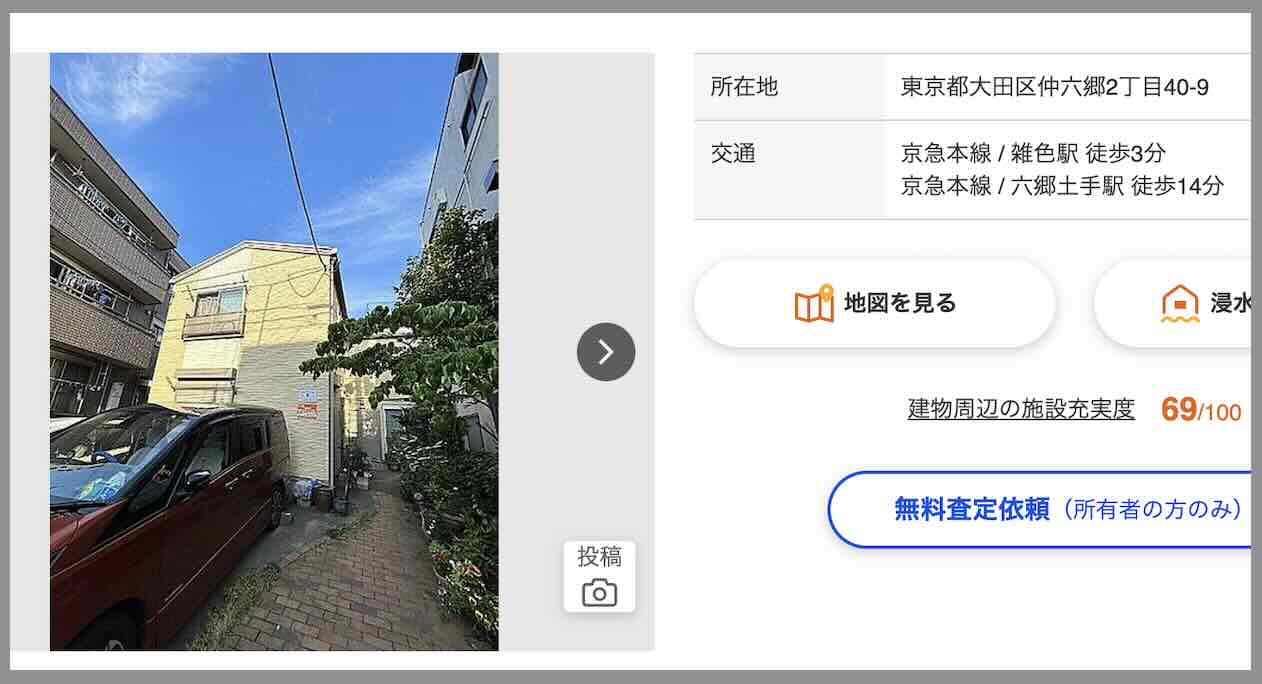1262x684 pixels.
Task: Advance to next photo with arrow
Action: coord(606,352)
